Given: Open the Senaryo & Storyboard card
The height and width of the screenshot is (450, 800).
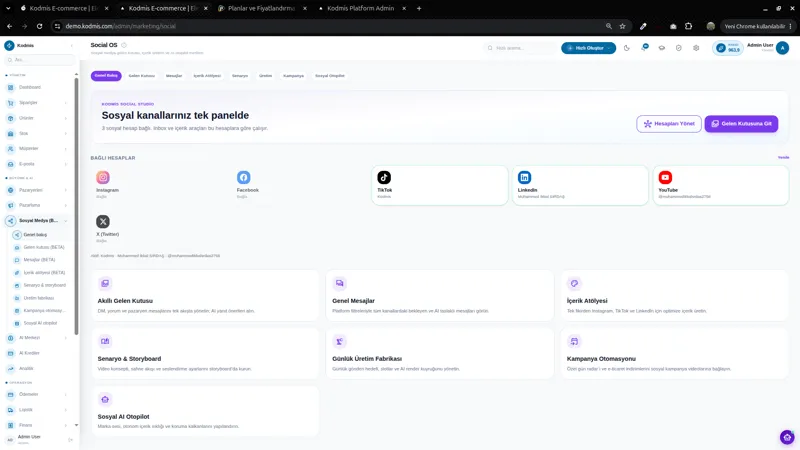Looking at the screenshot, I should pos(205,354).
